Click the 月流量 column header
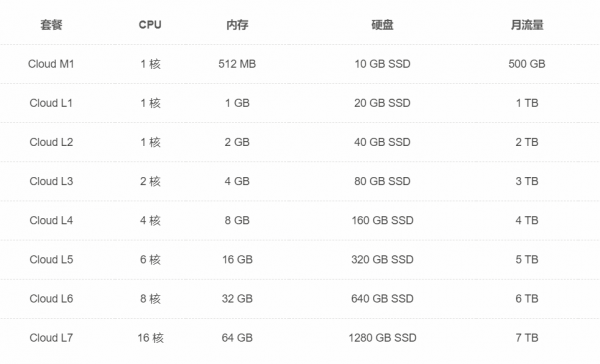This screenshot has height=364, width=600. (x=527, y=25)
